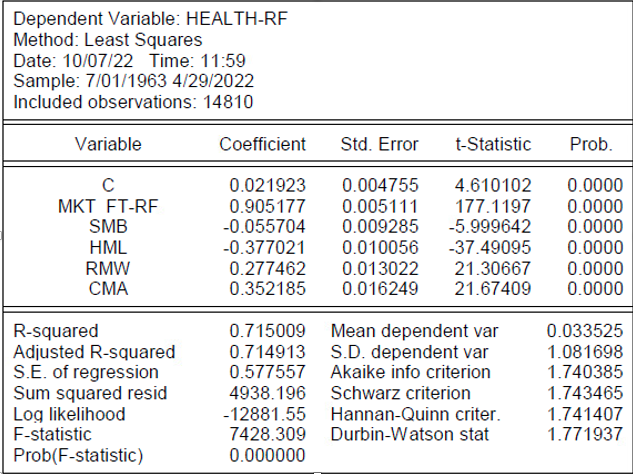Select the R-squared value 0.715009

point(267,331)
